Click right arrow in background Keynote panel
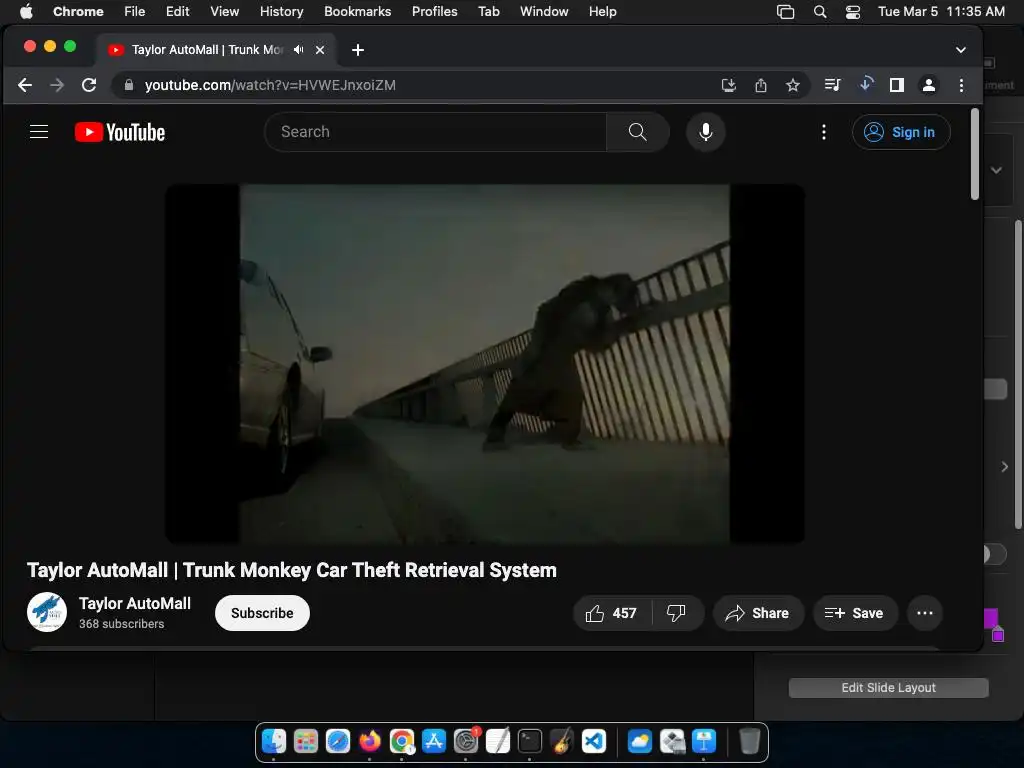This screenshot has height=768, width=1024. point(1004,466)
